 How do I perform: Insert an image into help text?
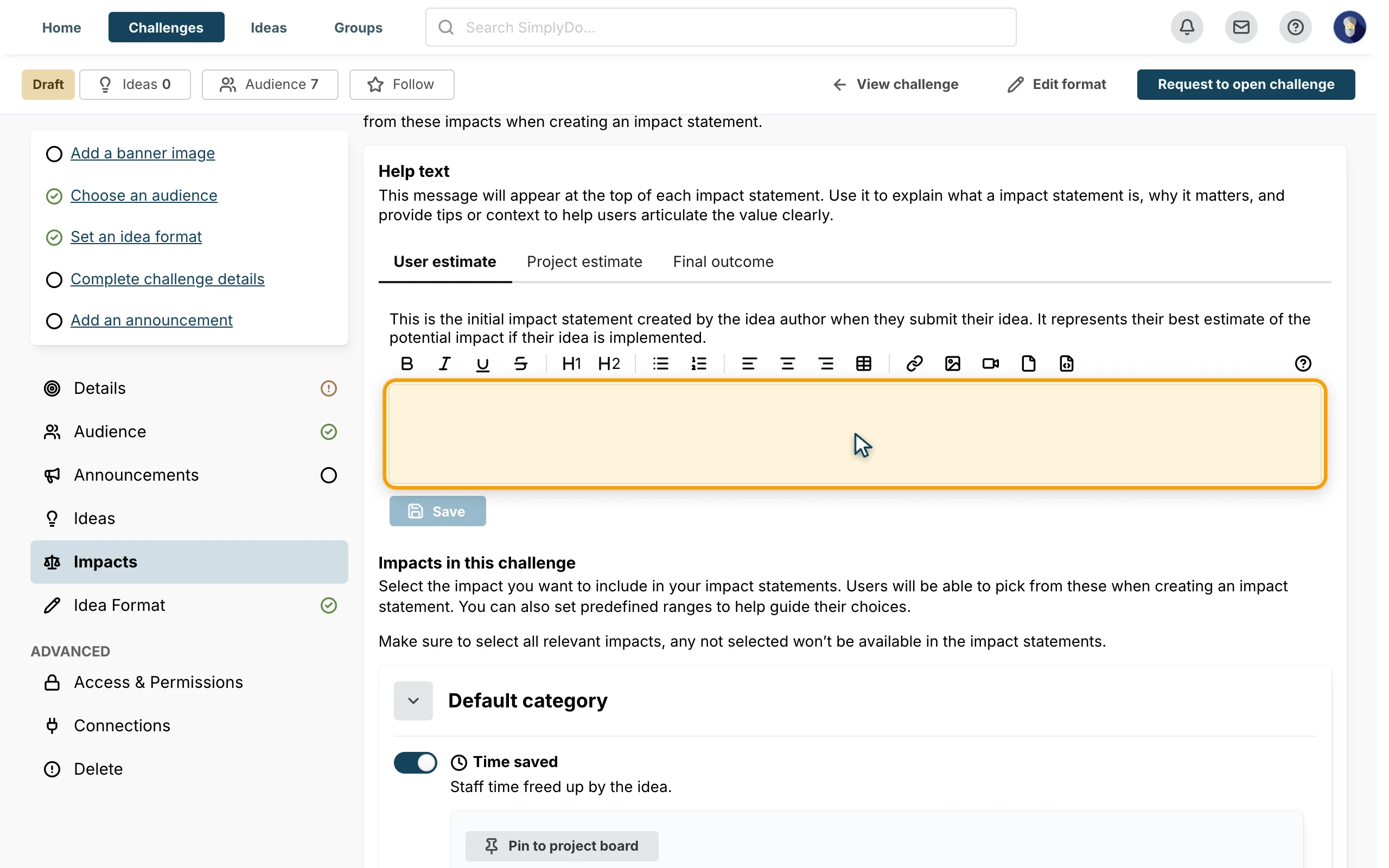point(952,364)
